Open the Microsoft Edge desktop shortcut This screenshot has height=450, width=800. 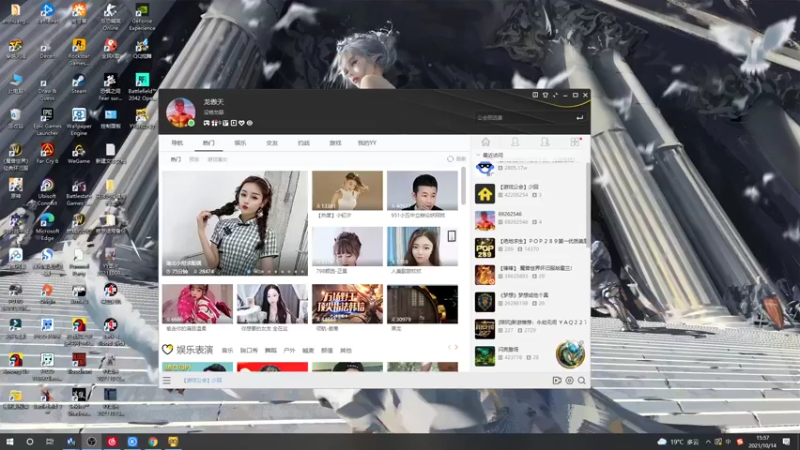47,227
